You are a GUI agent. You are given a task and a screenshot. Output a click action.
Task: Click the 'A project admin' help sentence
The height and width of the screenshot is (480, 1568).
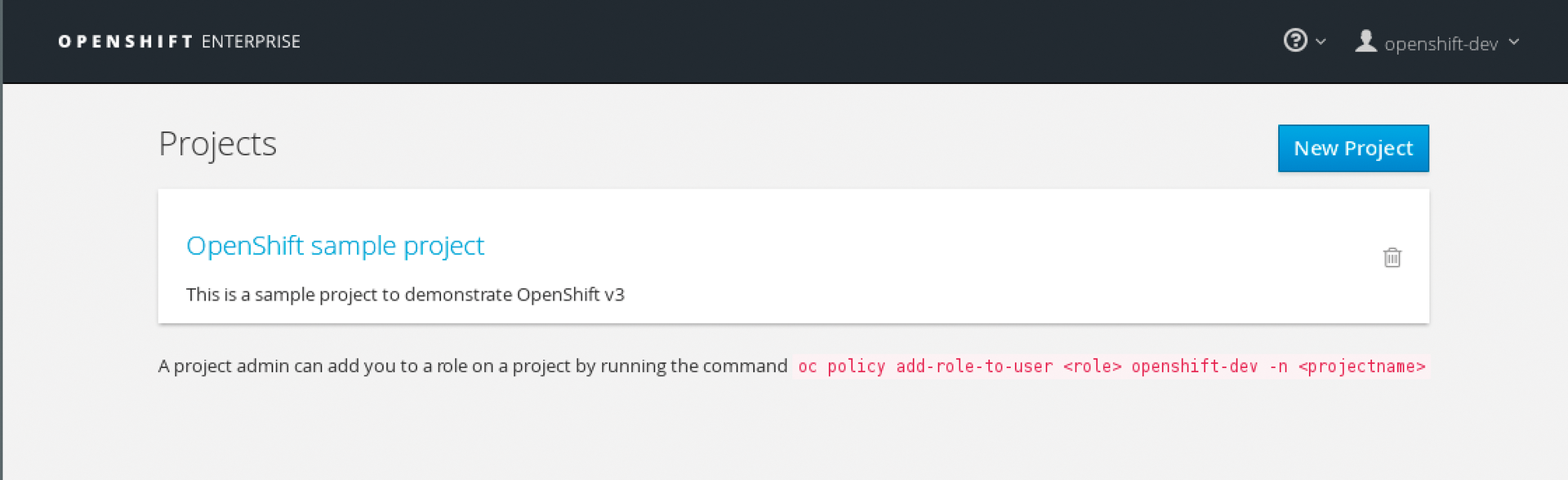coord(472,366)
